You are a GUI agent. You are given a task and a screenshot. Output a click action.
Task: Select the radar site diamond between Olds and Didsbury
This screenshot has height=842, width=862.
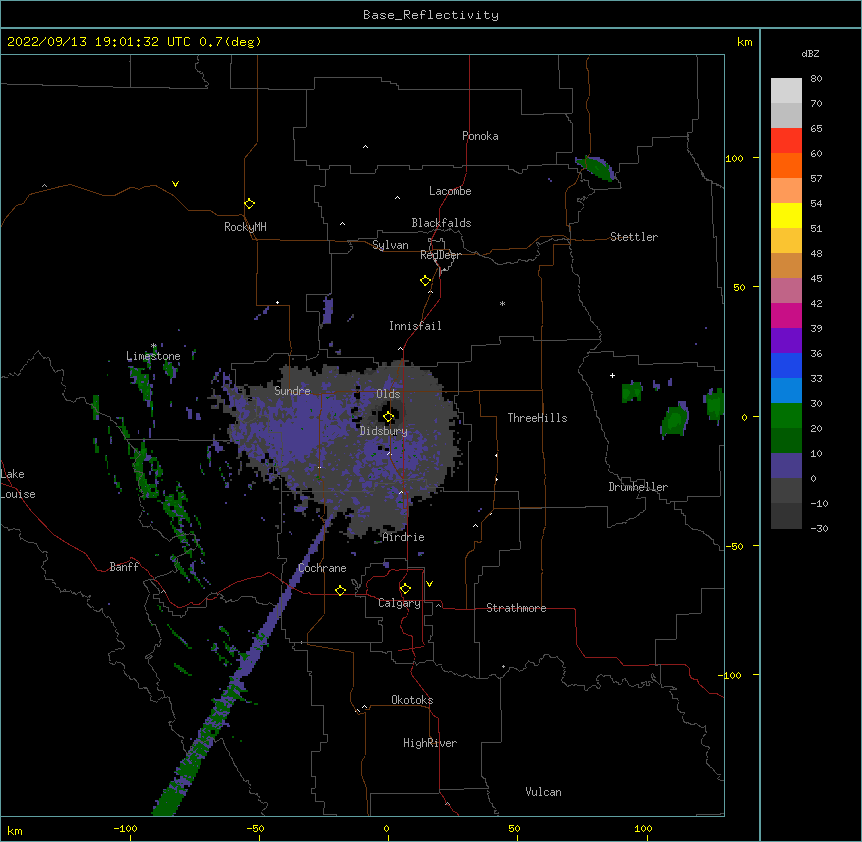tap(388, 417)
